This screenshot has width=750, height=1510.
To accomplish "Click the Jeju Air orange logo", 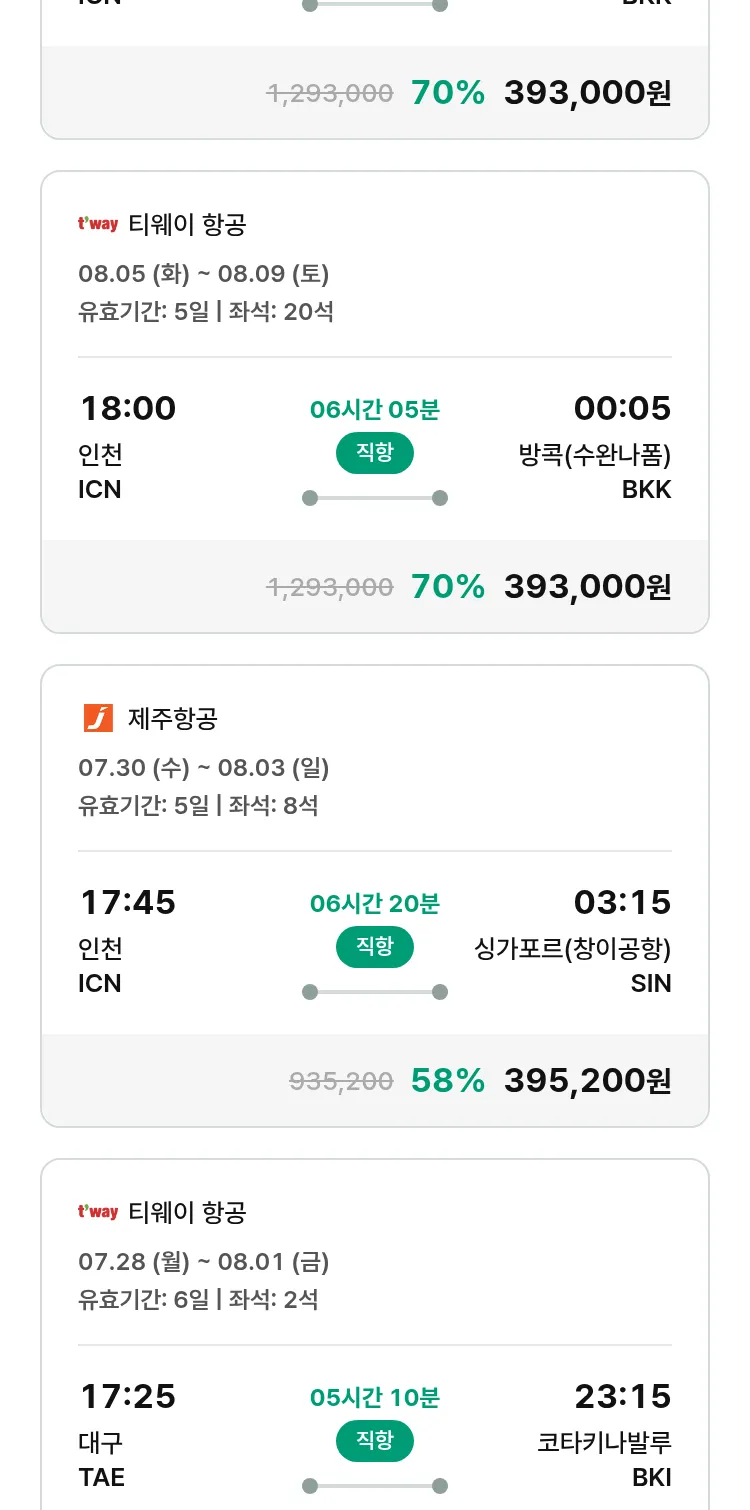I will [x=98, y=718].
